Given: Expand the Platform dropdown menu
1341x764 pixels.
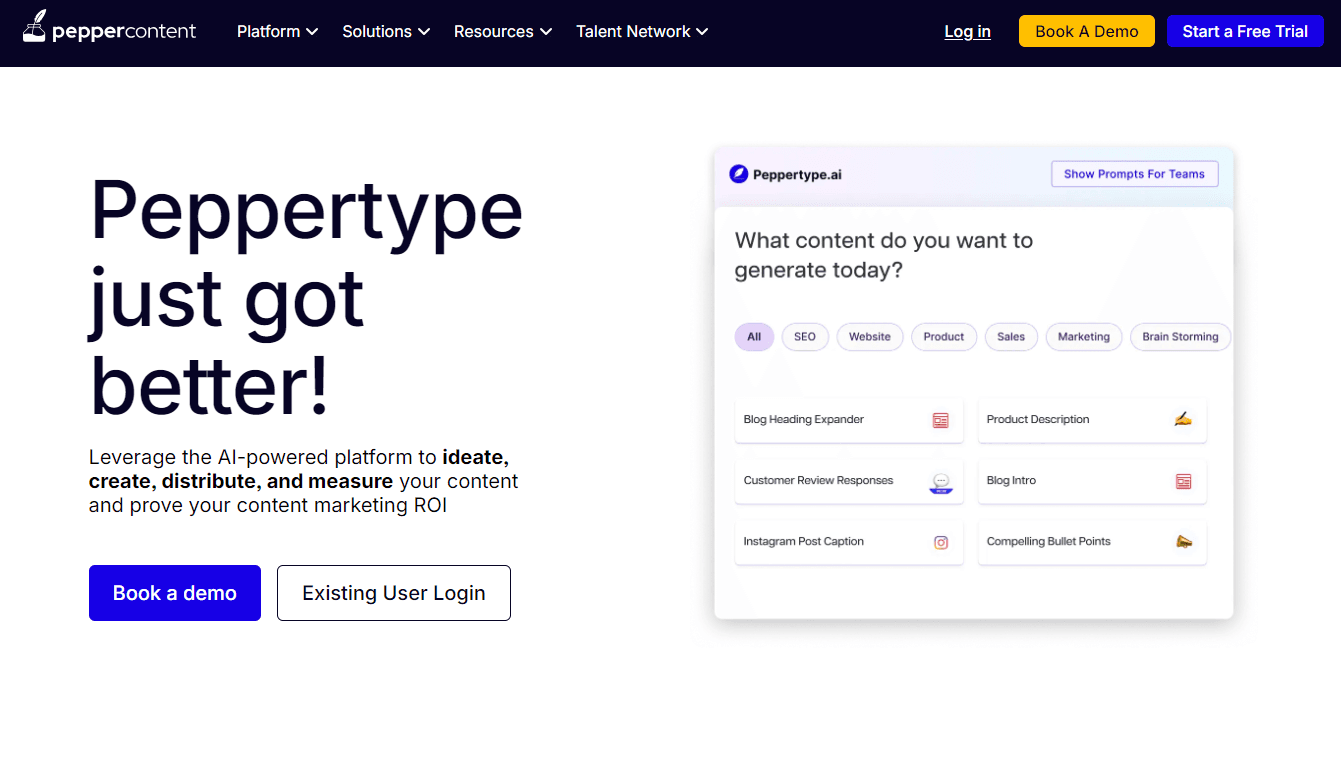Looking at the screenshot, I should [277, 31].
